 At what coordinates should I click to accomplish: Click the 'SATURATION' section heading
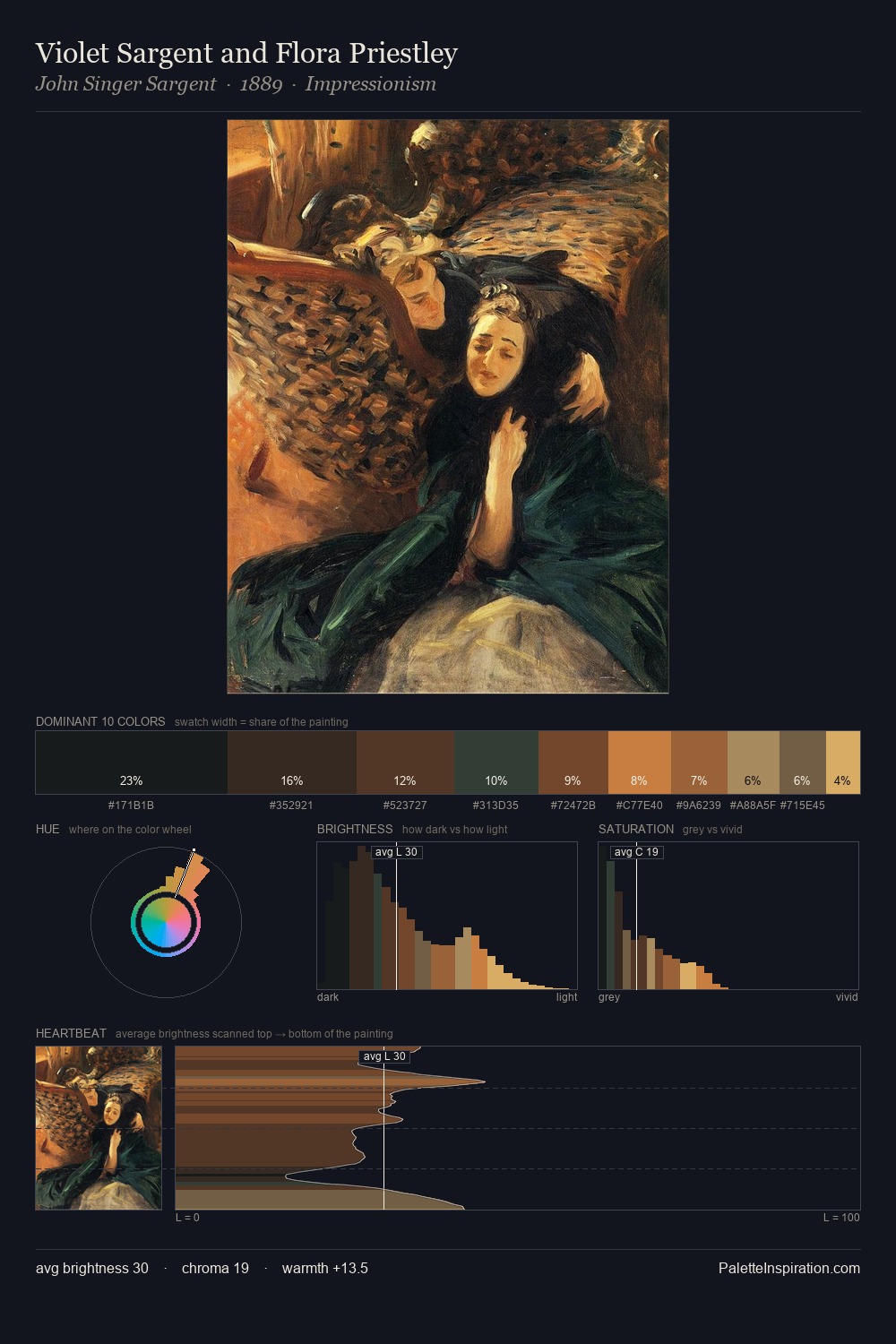click(636, 829)
